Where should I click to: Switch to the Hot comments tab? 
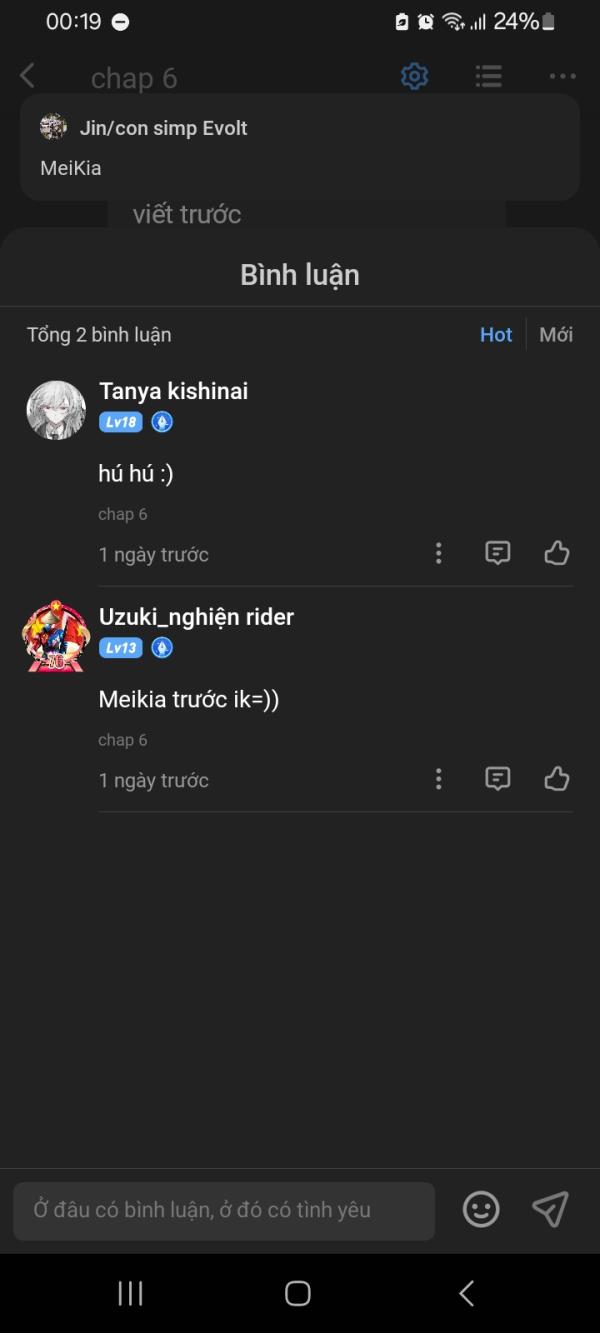[495, 335]
